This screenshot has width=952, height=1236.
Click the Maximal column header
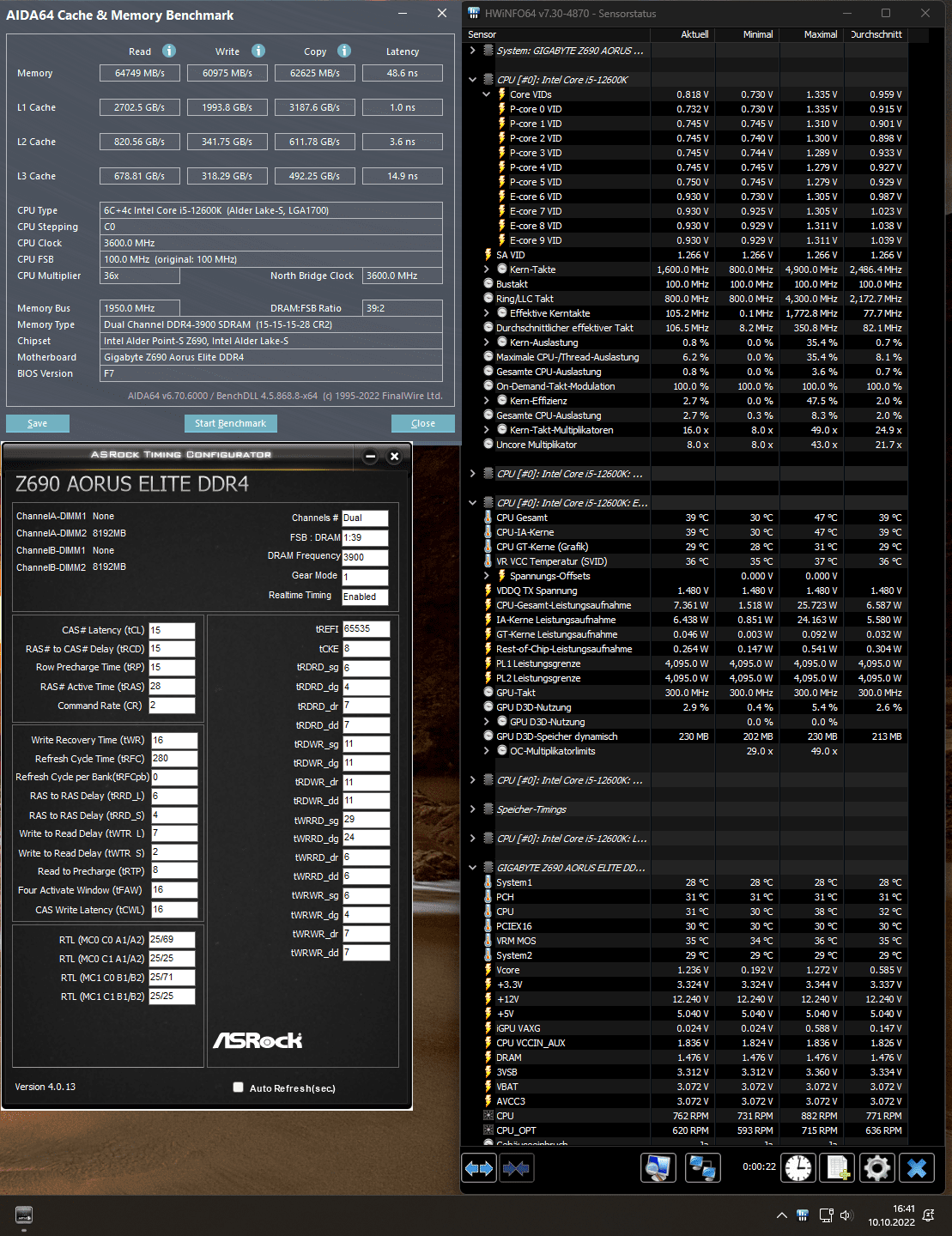click(810, 34)
